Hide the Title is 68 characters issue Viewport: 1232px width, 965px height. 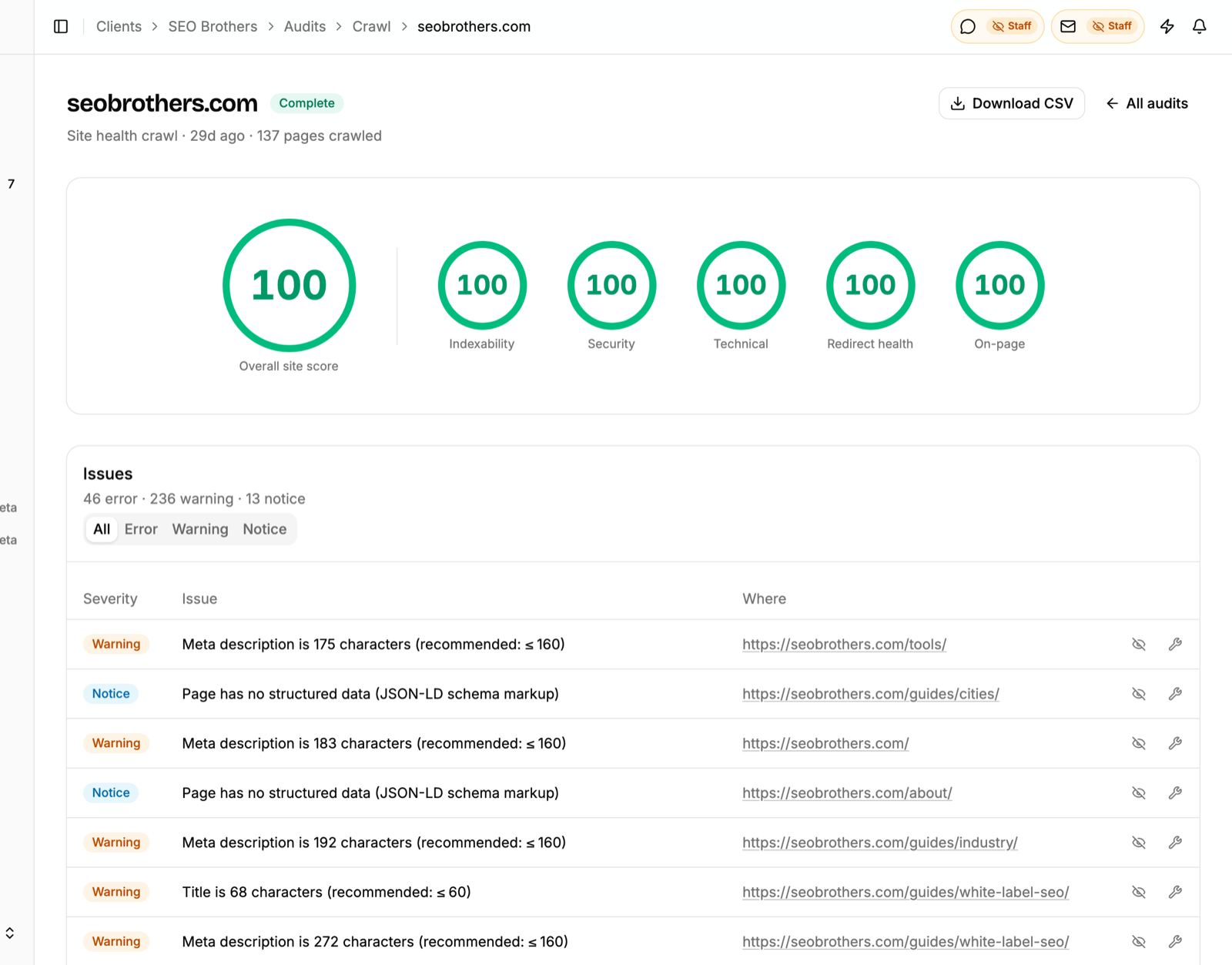point(1139,892)
